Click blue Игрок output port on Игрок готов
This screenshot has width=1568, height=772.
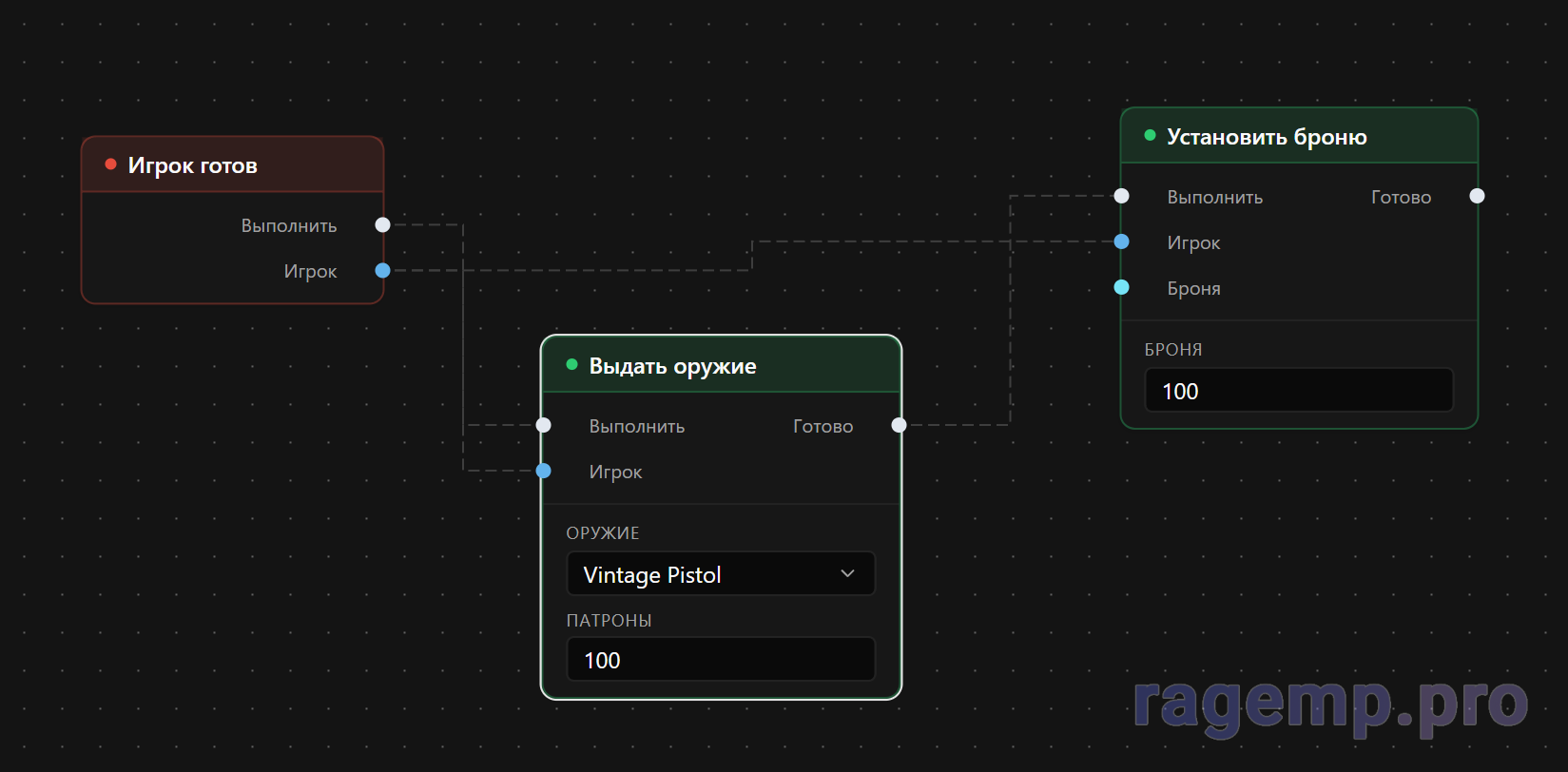point(382,271)
